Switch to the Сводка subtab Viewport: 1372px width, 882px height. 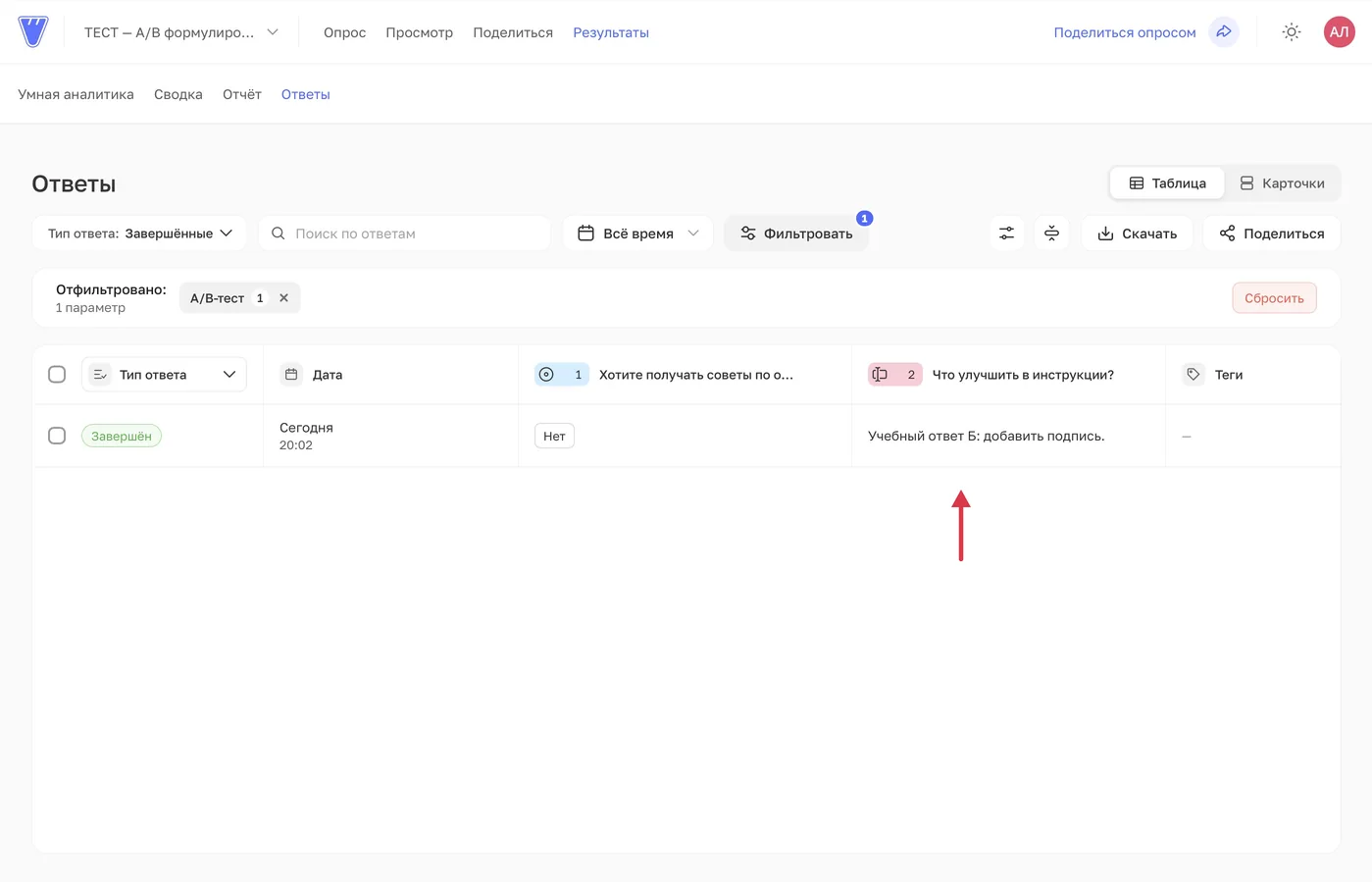(178, 94)
